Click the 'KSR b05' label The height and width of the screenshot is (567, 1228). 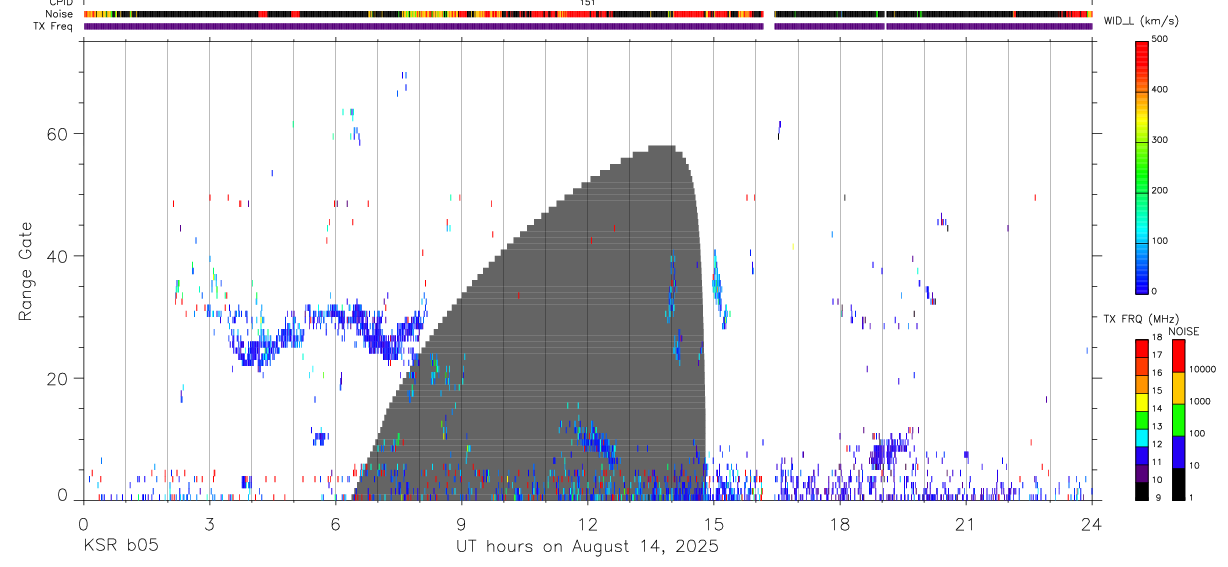[120, 547]
